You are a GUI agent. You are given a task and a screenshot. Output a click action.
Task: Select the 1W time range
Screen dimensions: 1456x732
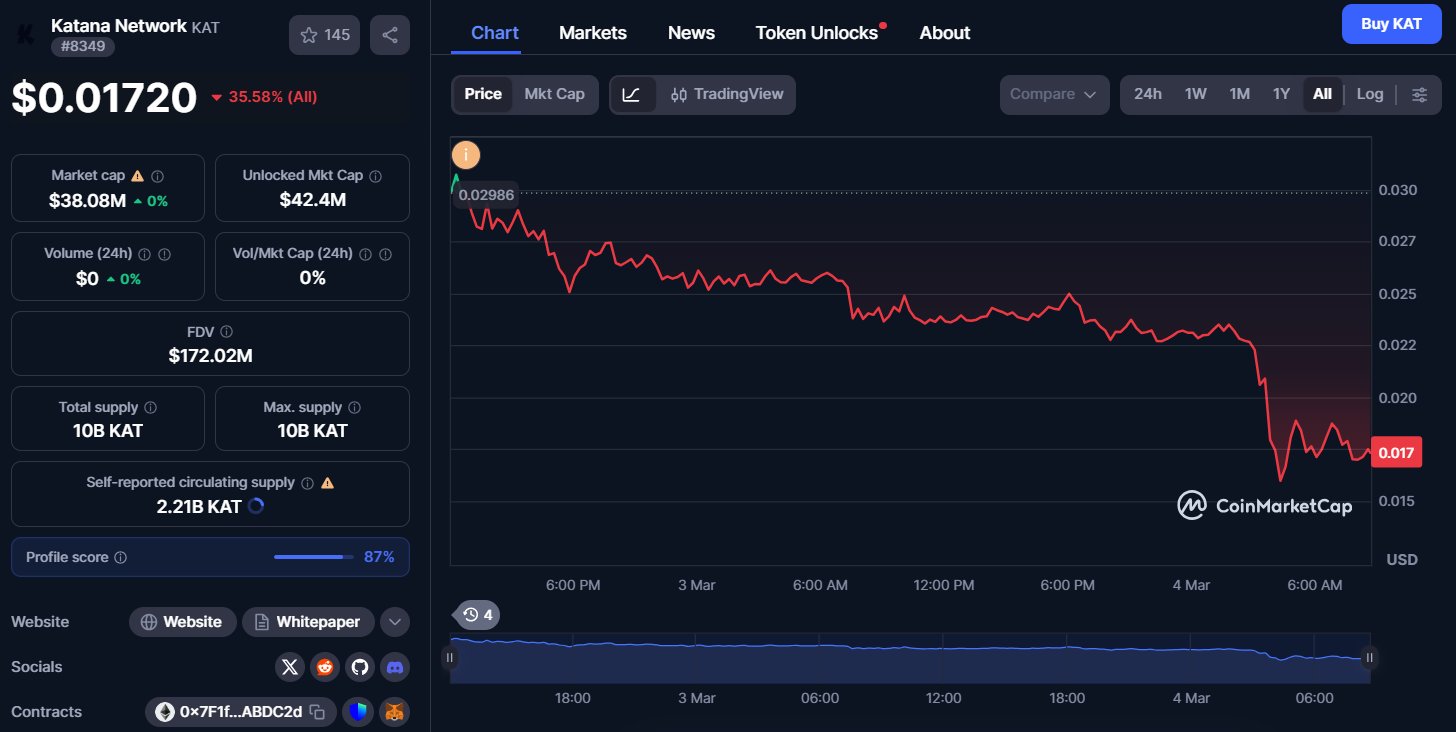[x=1195, y=94]
